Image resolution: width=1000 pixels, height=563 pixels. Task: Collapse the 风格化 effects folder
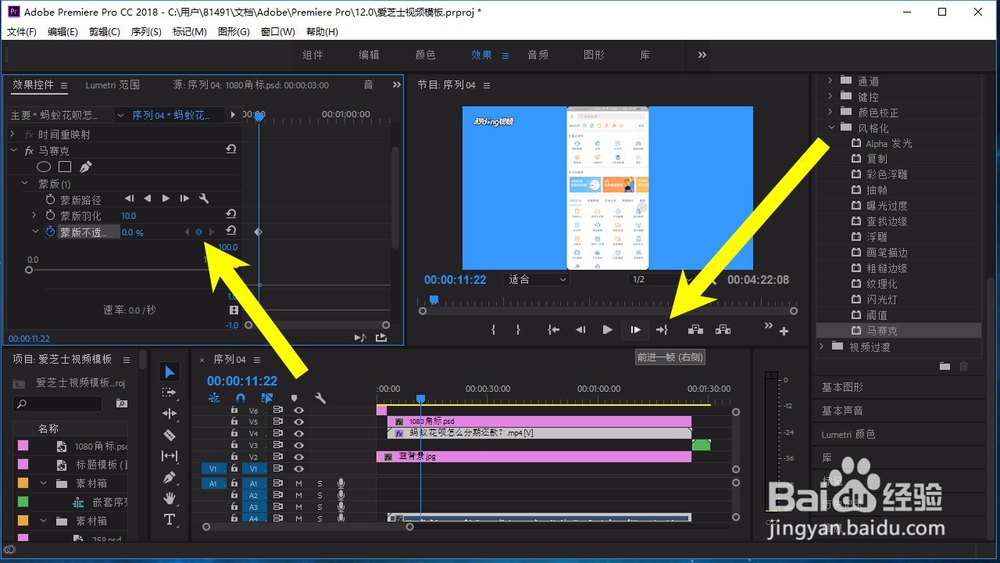click(x=831, y=128)
